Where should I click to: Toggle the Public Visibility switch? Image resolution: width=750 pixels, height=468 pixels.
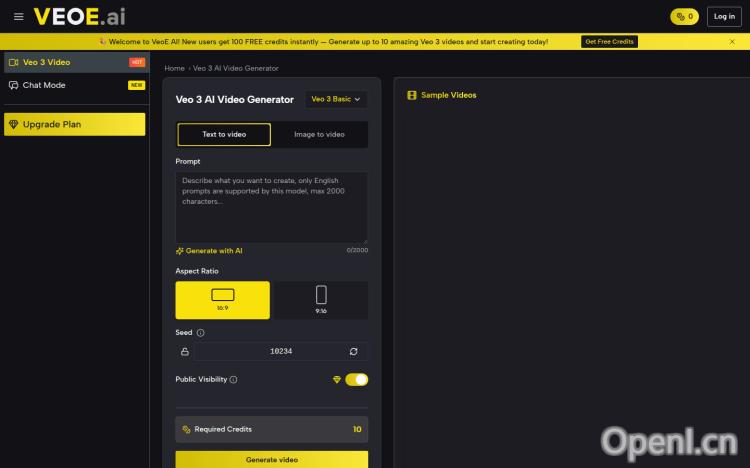[357, 379]
